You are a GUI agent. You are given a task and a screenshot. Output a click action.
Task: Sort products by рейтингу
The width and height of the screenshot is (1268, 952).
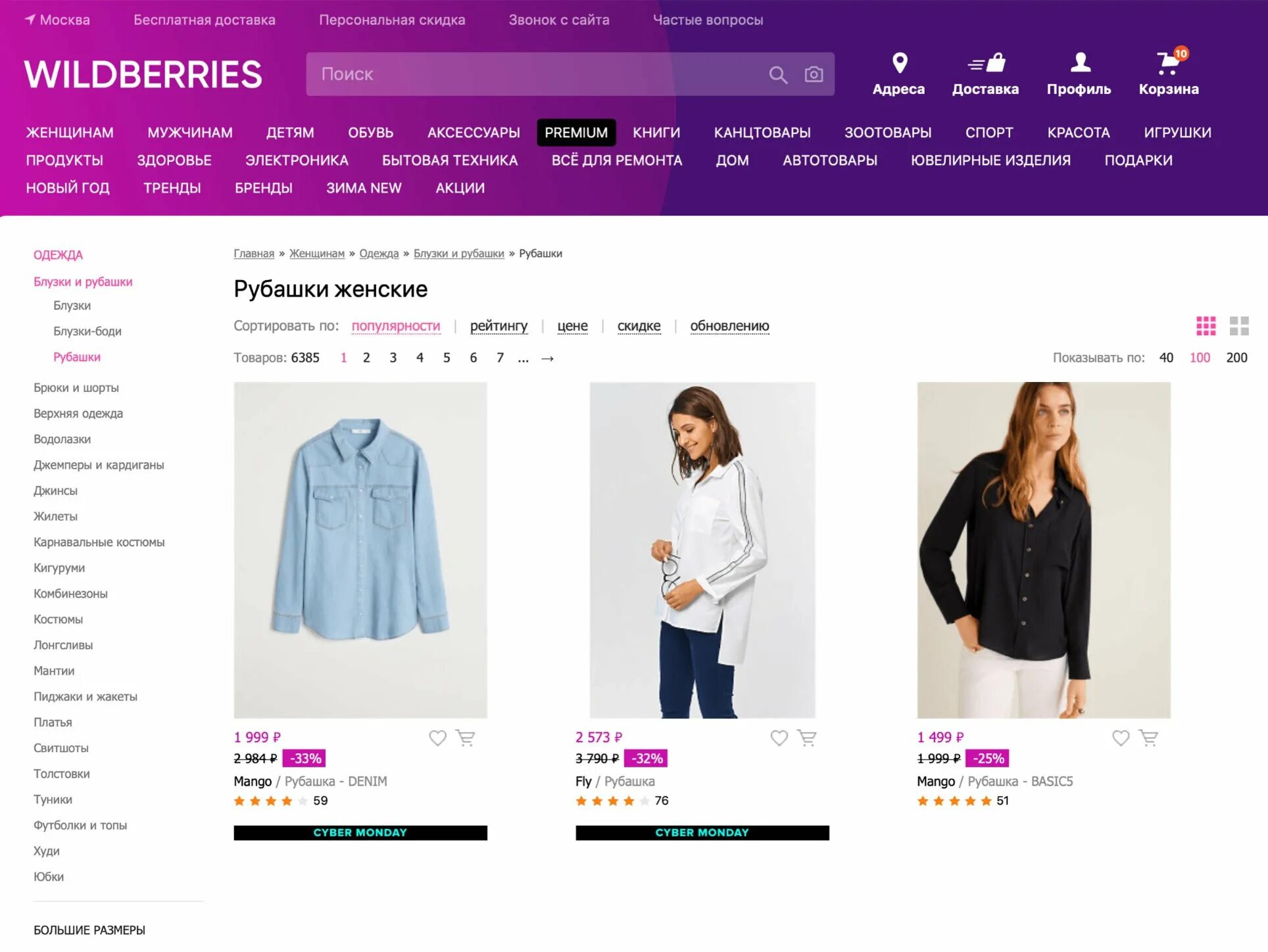[x=499, y=326]
